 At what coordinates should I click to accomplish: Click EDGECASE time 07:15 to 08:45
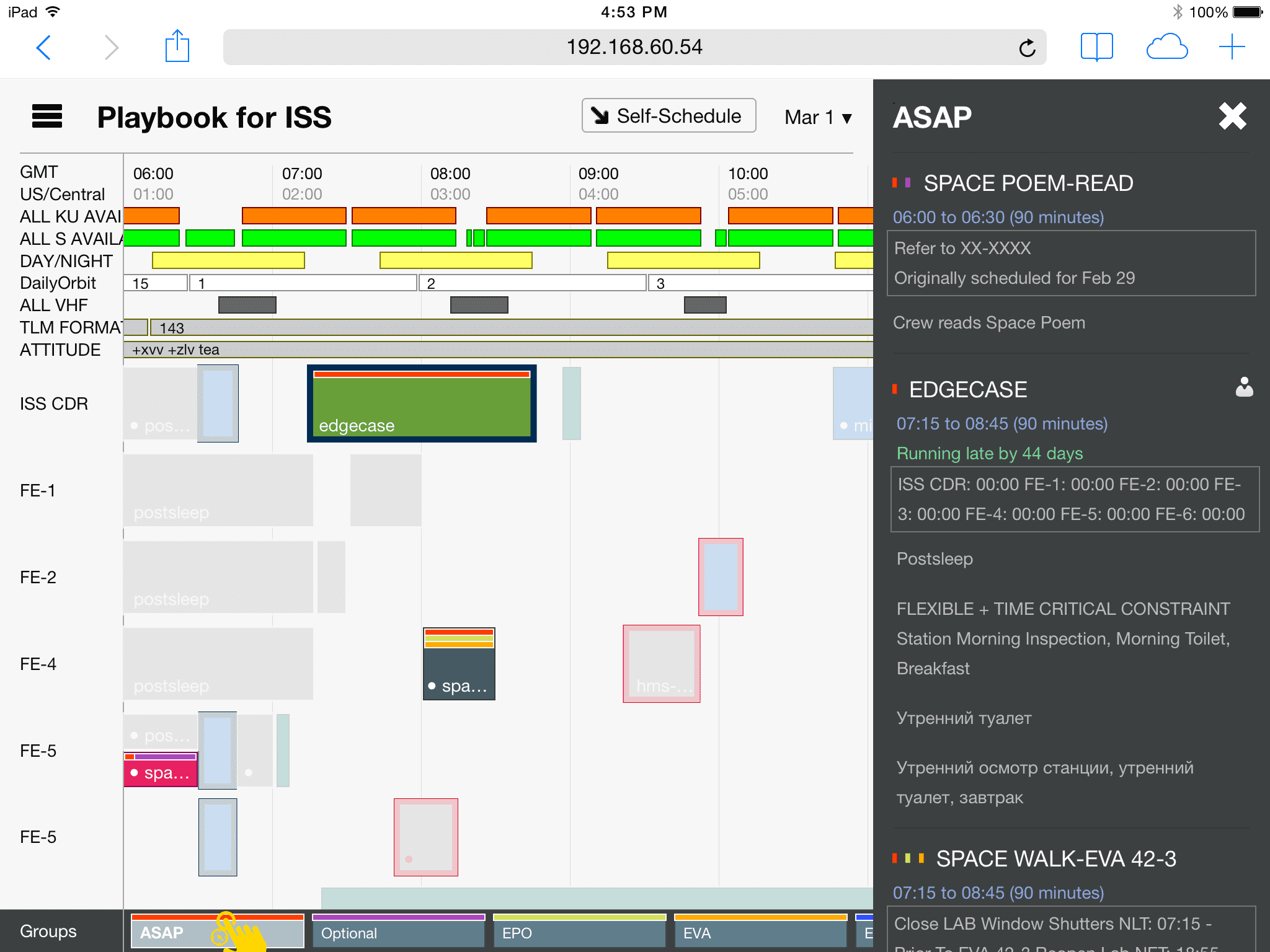click(x=1002, y=424)
